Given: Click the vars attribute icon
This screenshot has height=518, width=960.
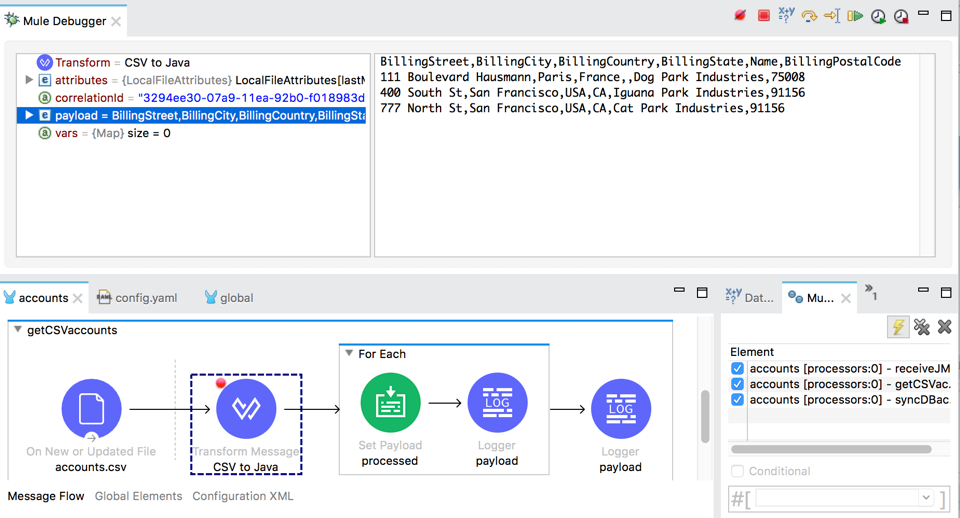Looking at the screenshot, I should [45, 133].
